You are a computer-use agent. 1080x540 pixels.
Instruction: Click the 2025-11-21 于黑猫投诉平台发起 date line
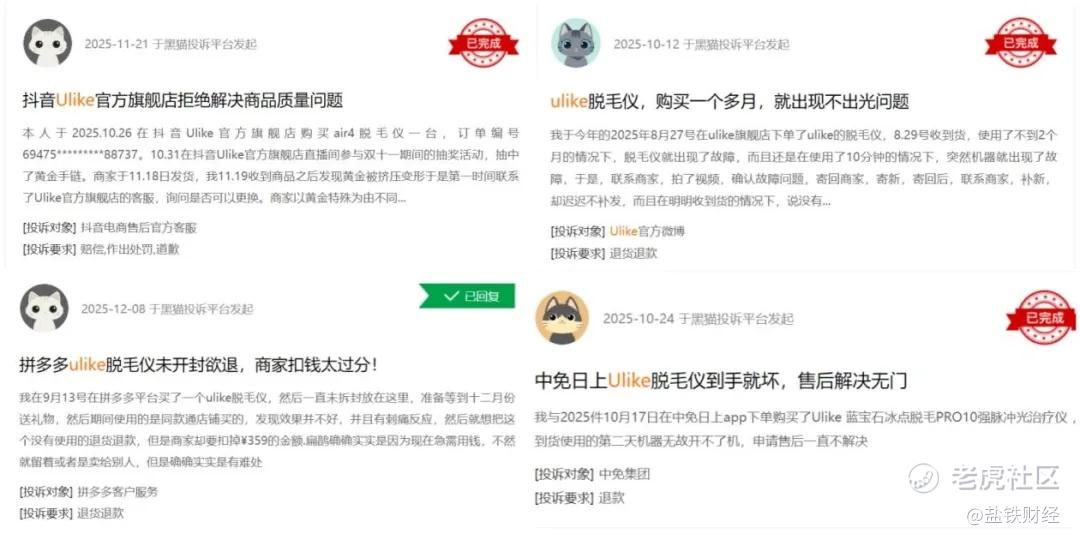click(171, 44)
